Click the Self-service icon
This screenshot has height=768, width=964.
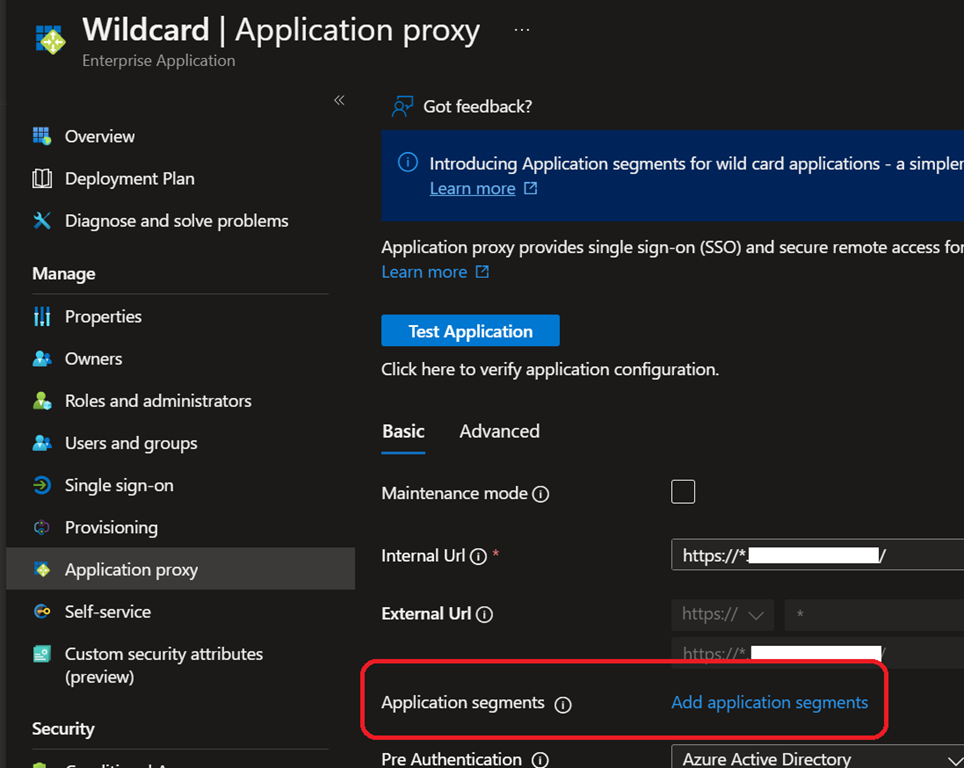[x=42, y=612]
